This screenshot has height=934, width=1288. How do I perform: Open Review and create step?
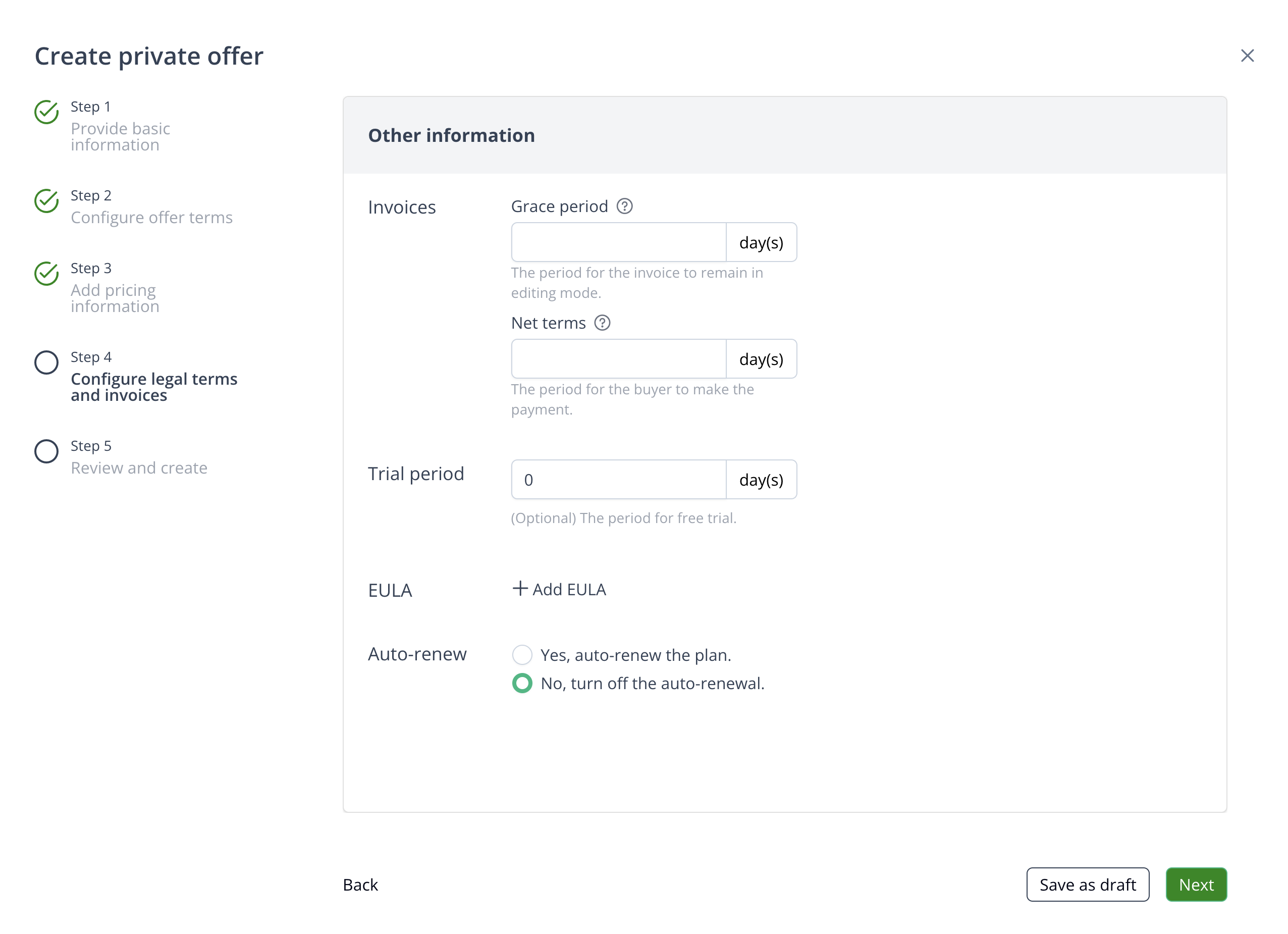[x=139, y=468]
